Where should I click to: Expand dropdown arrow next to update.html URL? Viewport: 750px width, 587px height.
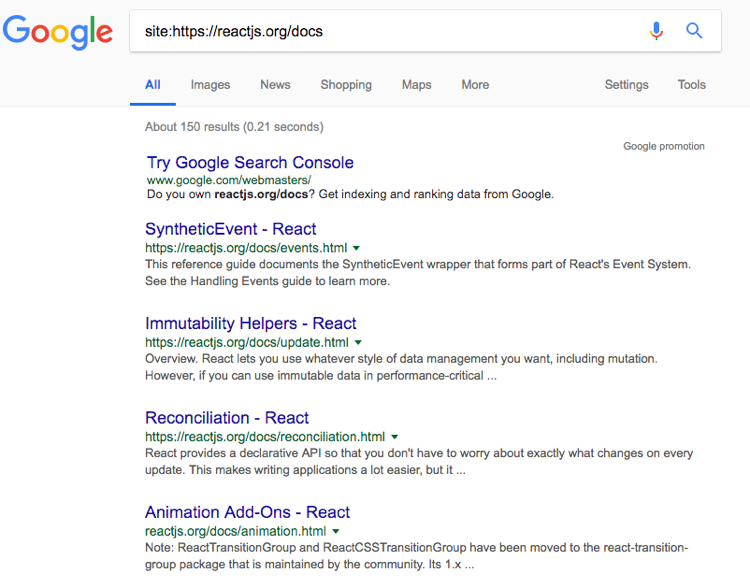(358, 343)
